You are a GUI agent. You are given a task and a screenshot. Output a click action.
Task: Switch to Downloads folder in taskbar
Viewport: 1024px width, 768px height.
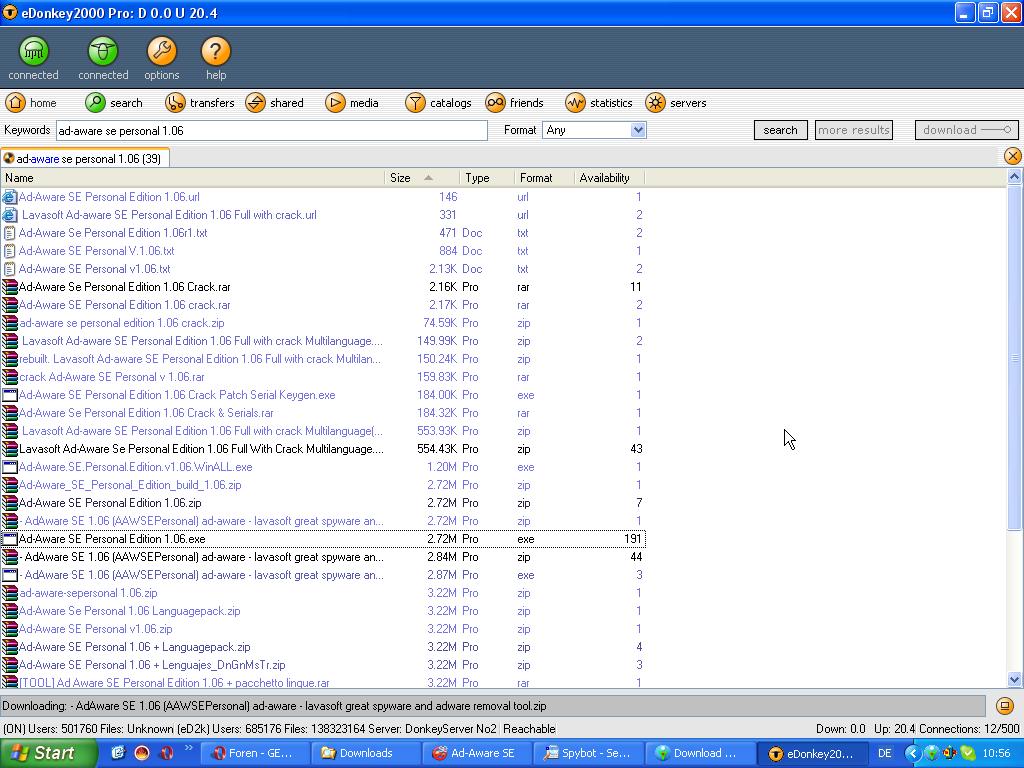pos(365,753)
